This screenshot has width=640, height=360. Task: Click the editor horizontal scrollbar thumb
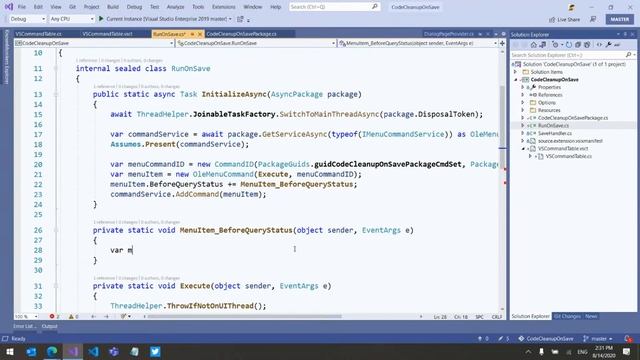coord(244,316)
